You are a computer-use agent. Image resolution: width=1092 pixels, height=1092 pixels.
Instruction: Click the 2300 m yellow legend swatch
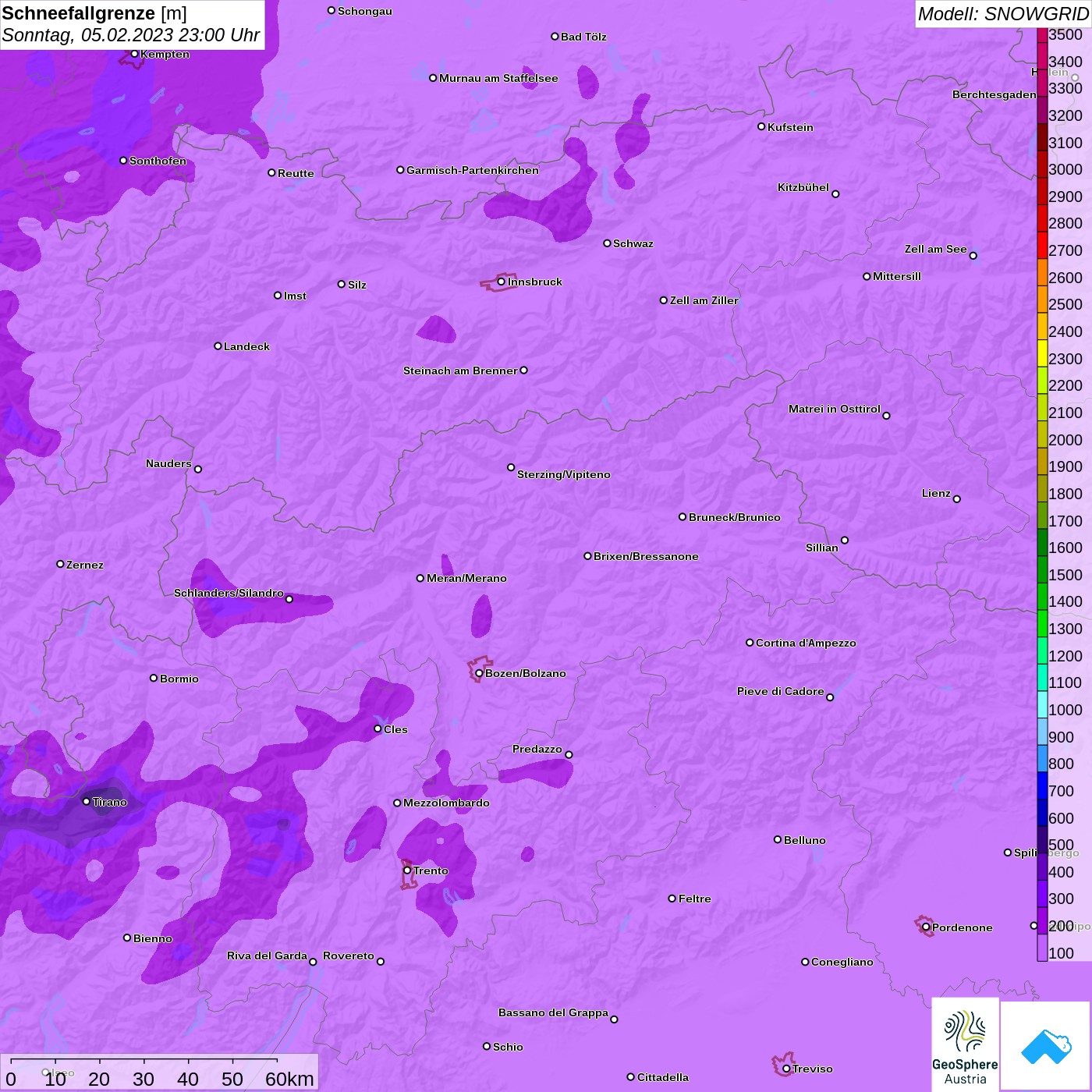click(x=1042, y=353)
